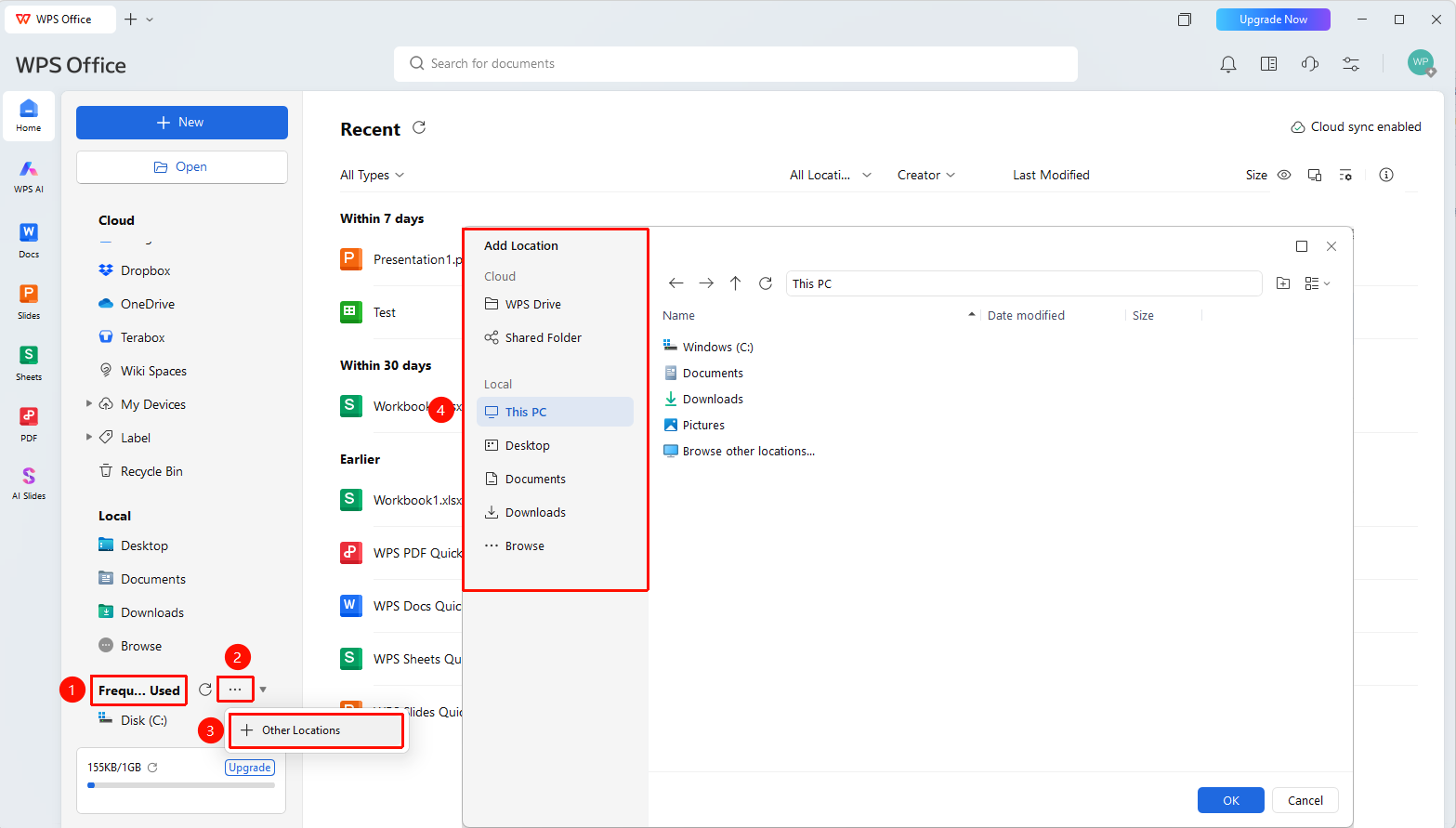Click Browse other locations in the dialog
The height and width of the screenshot is (828, 1456).
point(739,451)
